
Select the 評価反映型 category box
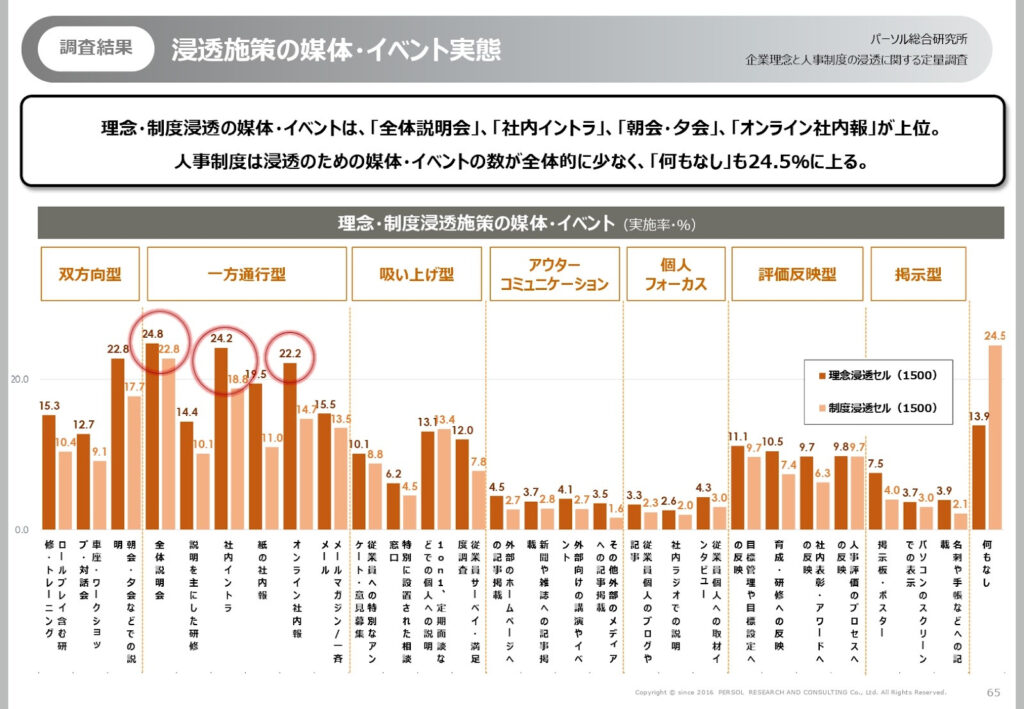point(796,274)
